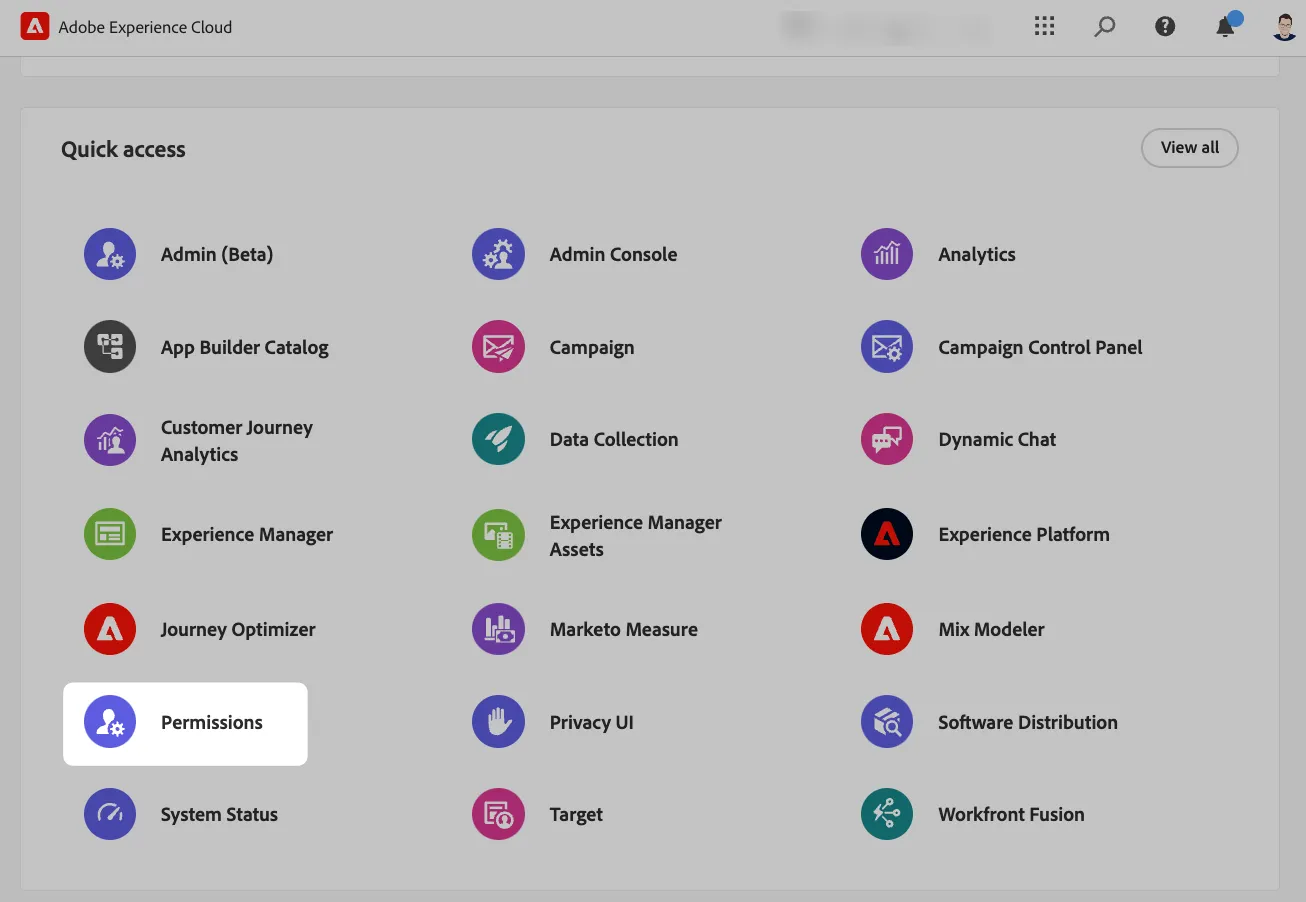This screenshot has width=1306, height=902.
Task: Open the Admin (Beta) app icon
Action: click(x=110, y=254)
